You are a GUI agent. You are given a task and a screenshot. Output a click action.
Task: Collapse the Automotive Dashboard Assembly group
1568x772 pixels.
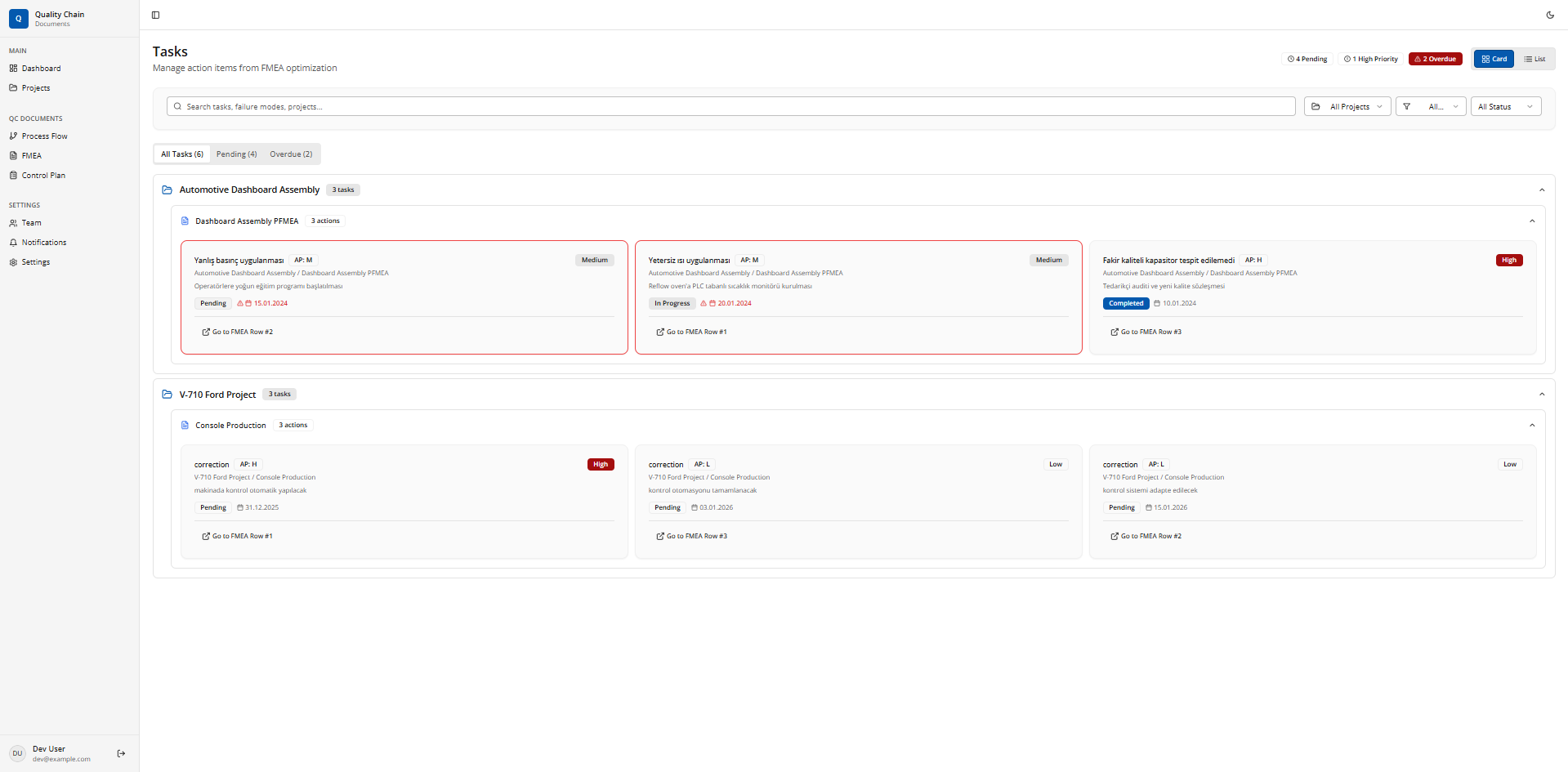tap(1542, 189)
